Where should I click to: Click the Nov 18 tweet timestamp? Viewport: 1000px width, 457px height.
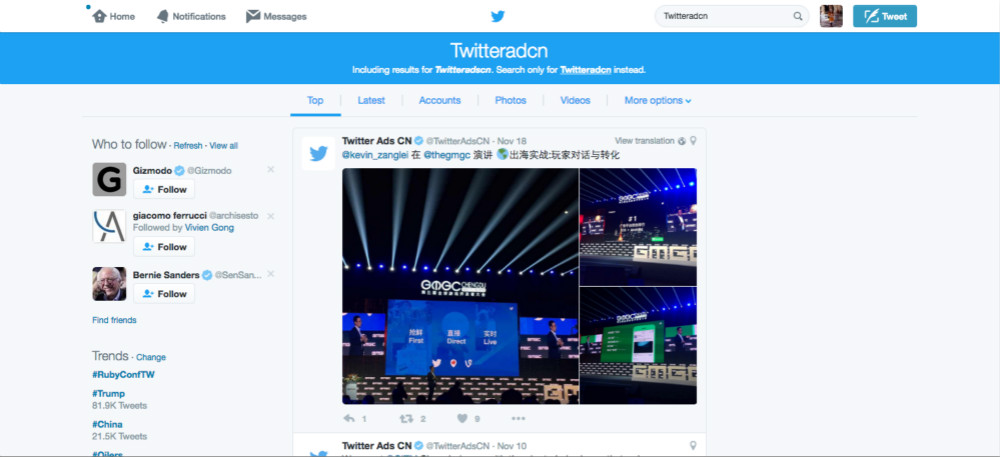click(513, 140)
